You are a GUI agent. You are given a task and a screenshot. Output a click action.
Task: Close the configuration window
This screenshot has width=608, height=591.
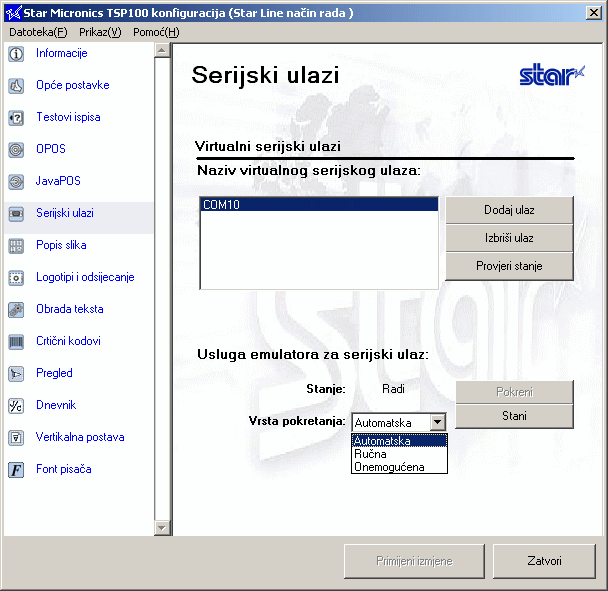(593, 13)
